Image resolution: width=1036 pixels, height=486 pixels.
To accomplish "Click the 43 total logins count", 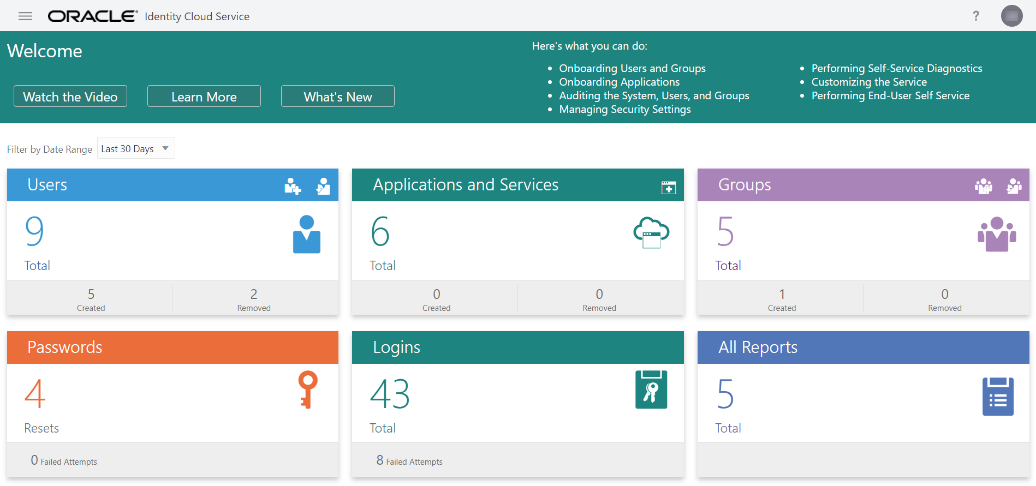I will [x=390, y=395].
